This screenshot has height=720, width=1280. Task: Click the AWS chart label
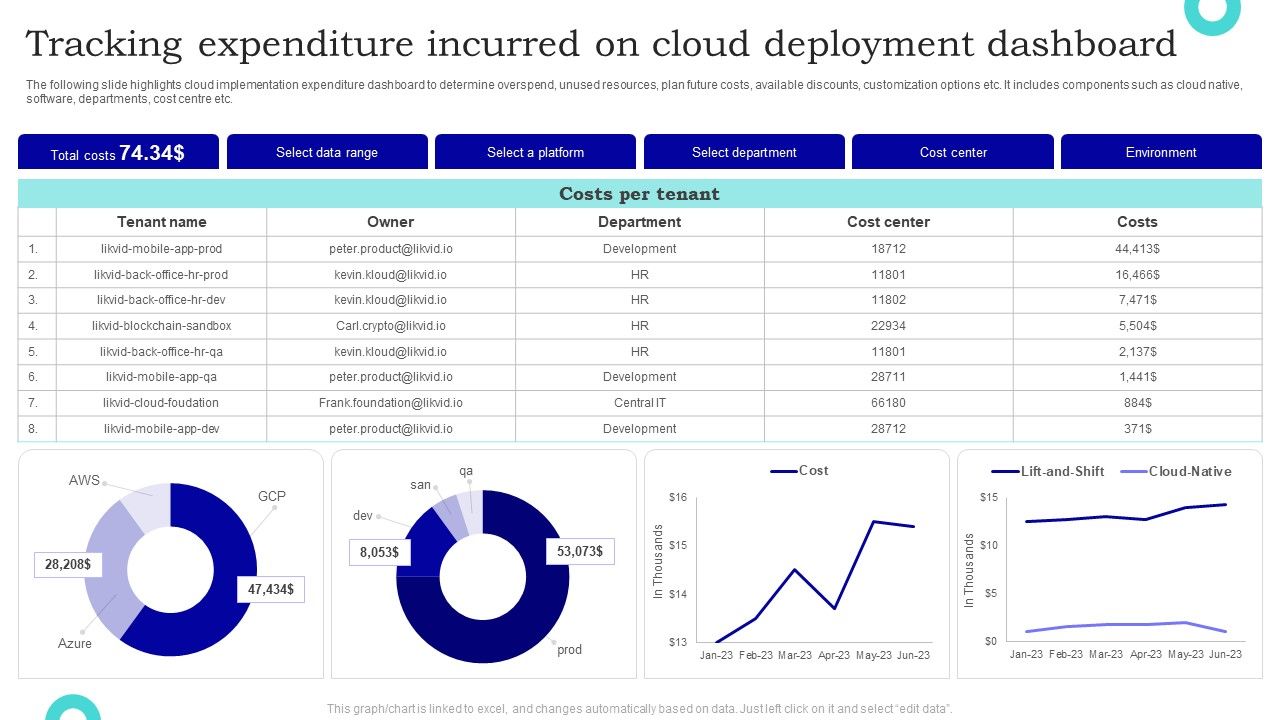pos(84,480)
